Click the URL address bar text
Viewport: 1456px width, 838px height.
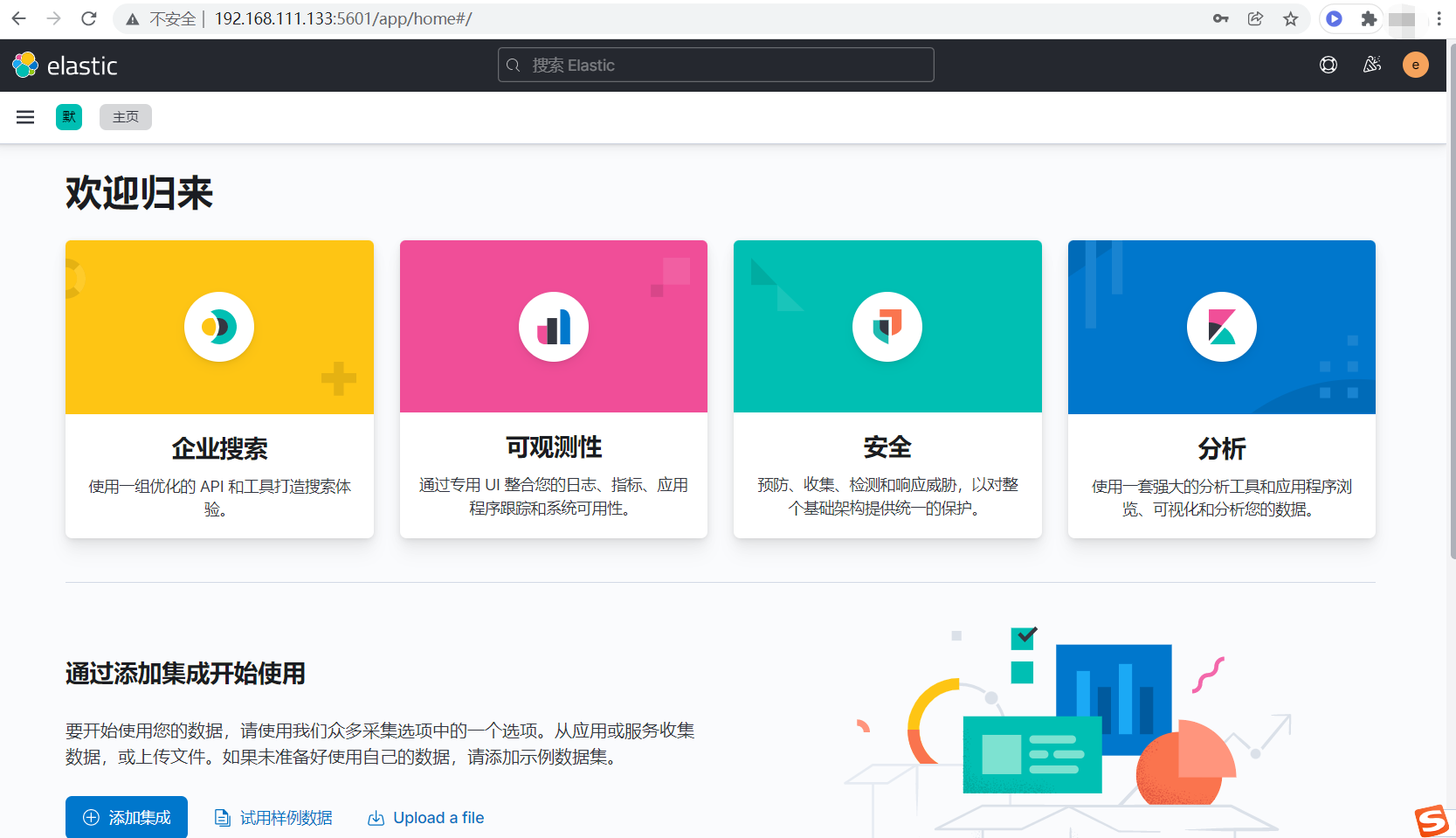(343, 18)
